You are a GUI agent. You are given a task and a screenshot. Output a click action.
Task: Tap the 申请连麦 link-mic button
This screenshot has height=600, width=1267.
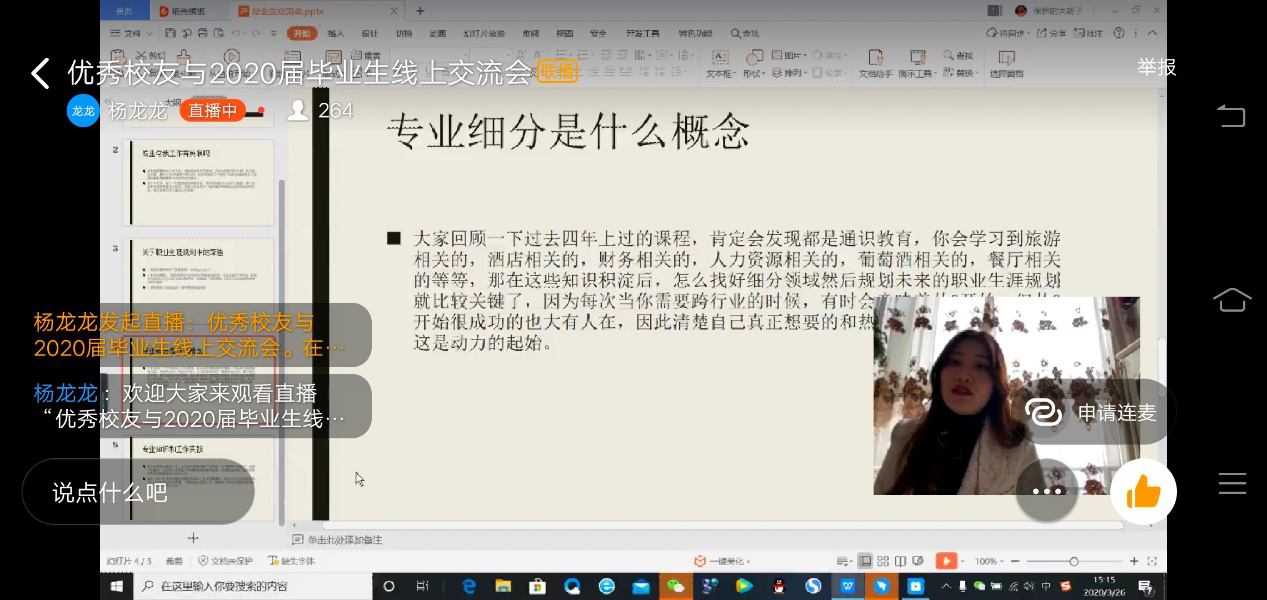pos(1093,412)
